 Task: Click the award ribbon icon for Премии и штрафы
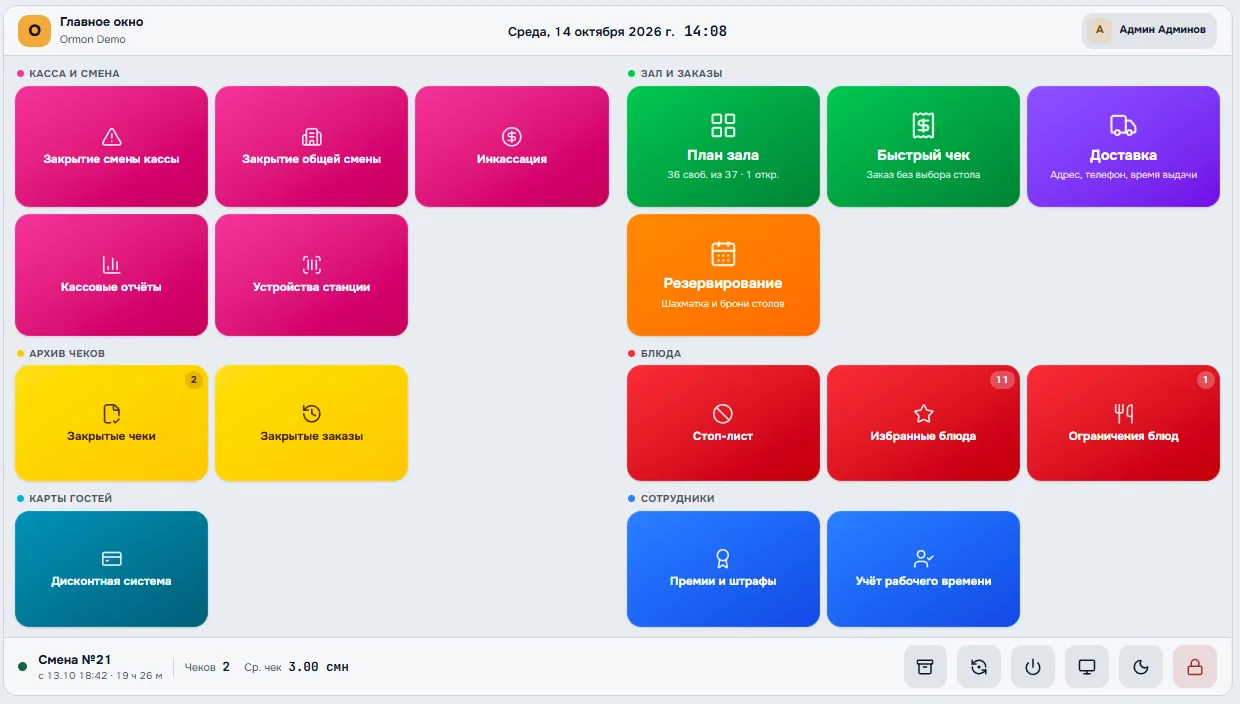723,559
